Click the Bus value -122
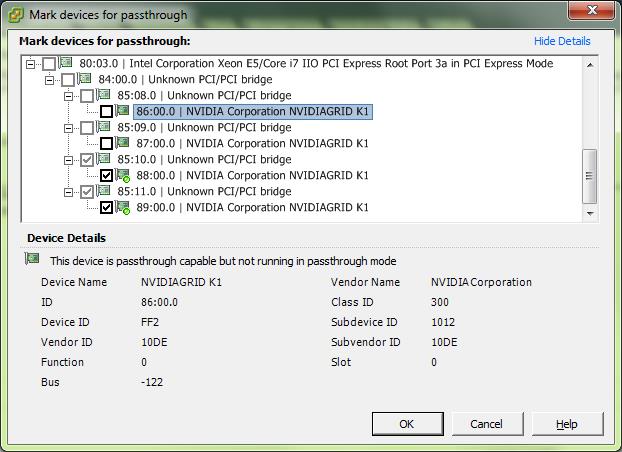 coord(152,382)
